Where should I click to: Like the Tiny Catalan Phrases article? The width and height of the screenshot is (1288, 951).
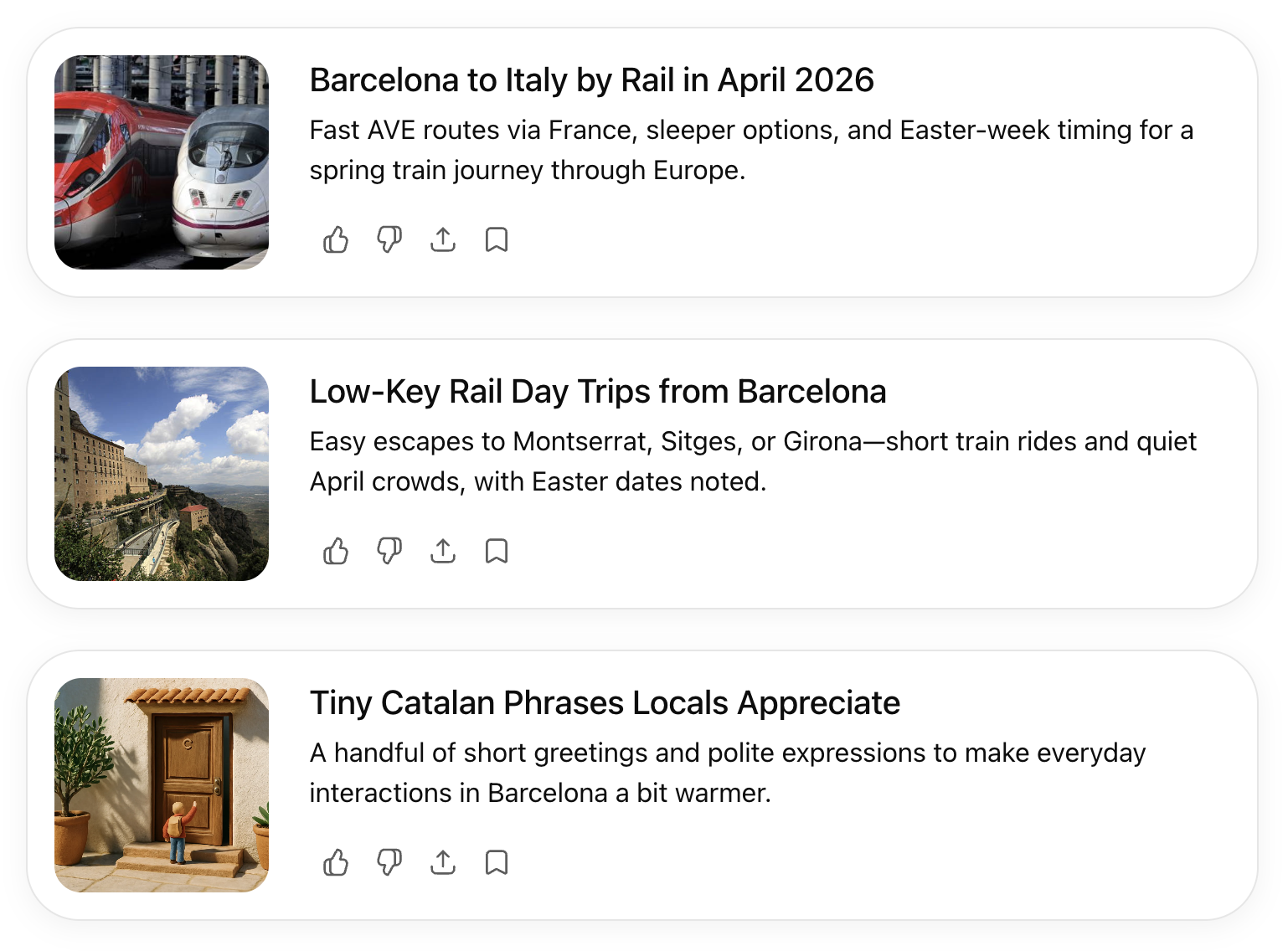[x=336, y=863]
